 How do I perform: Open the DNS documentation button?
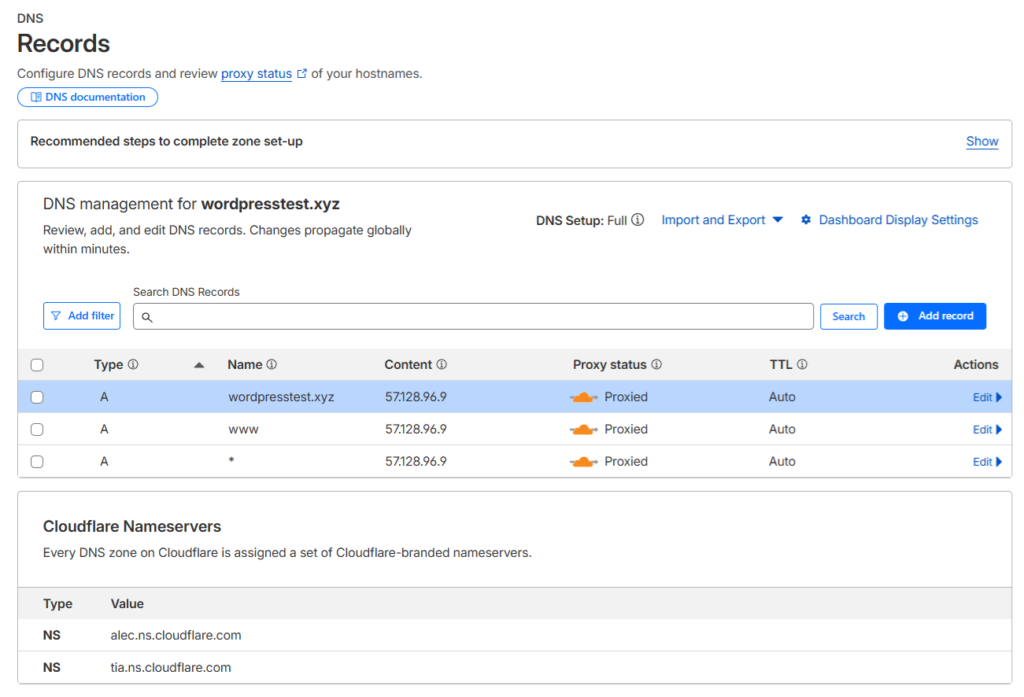[88, 97]
